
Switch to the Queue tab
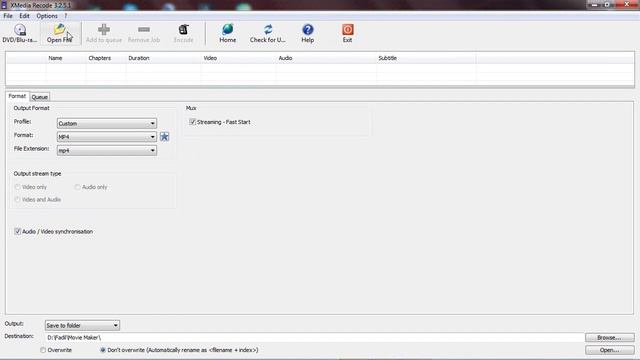pyautogui.click(x=40, y=97)
